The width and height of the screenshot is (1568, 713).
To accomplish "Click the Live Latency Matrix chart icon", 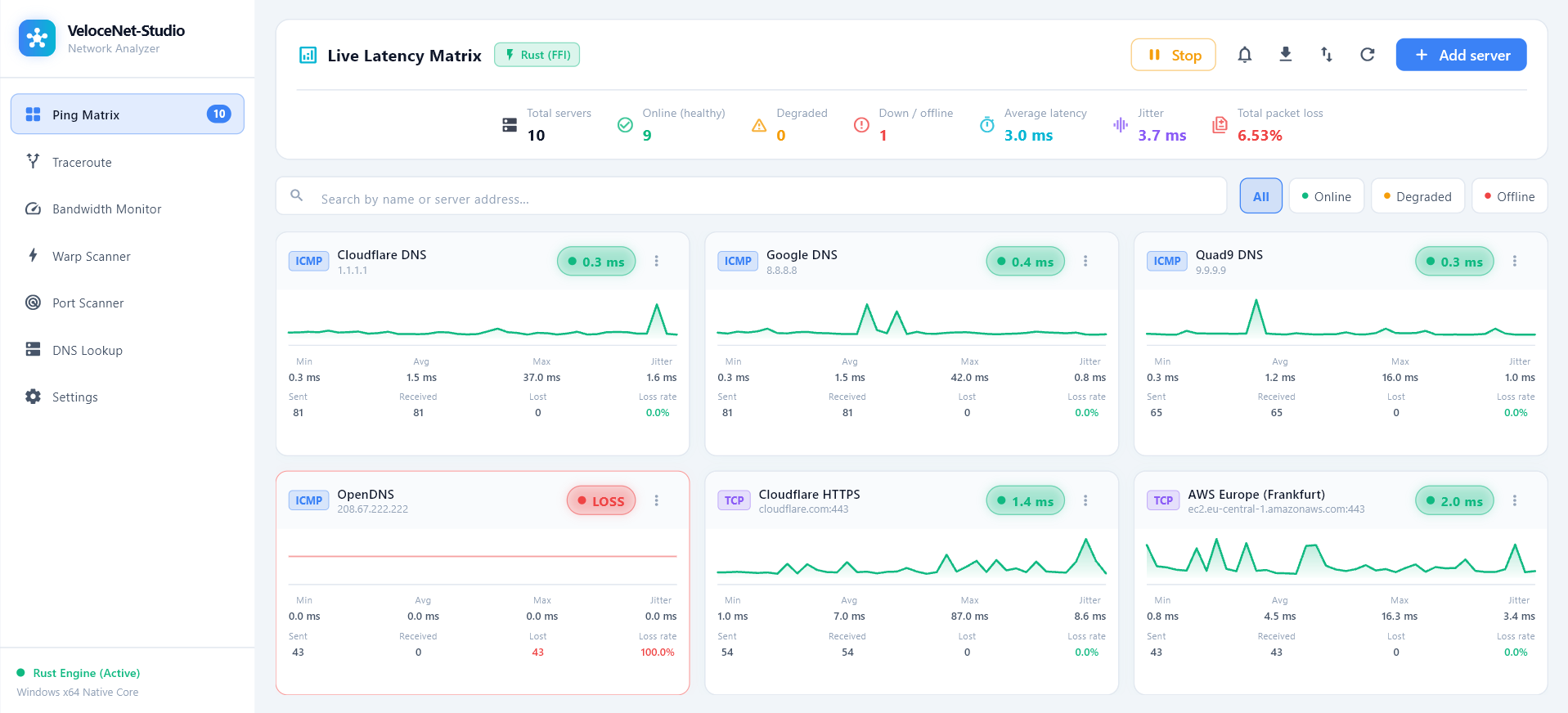I will [308, 56].
